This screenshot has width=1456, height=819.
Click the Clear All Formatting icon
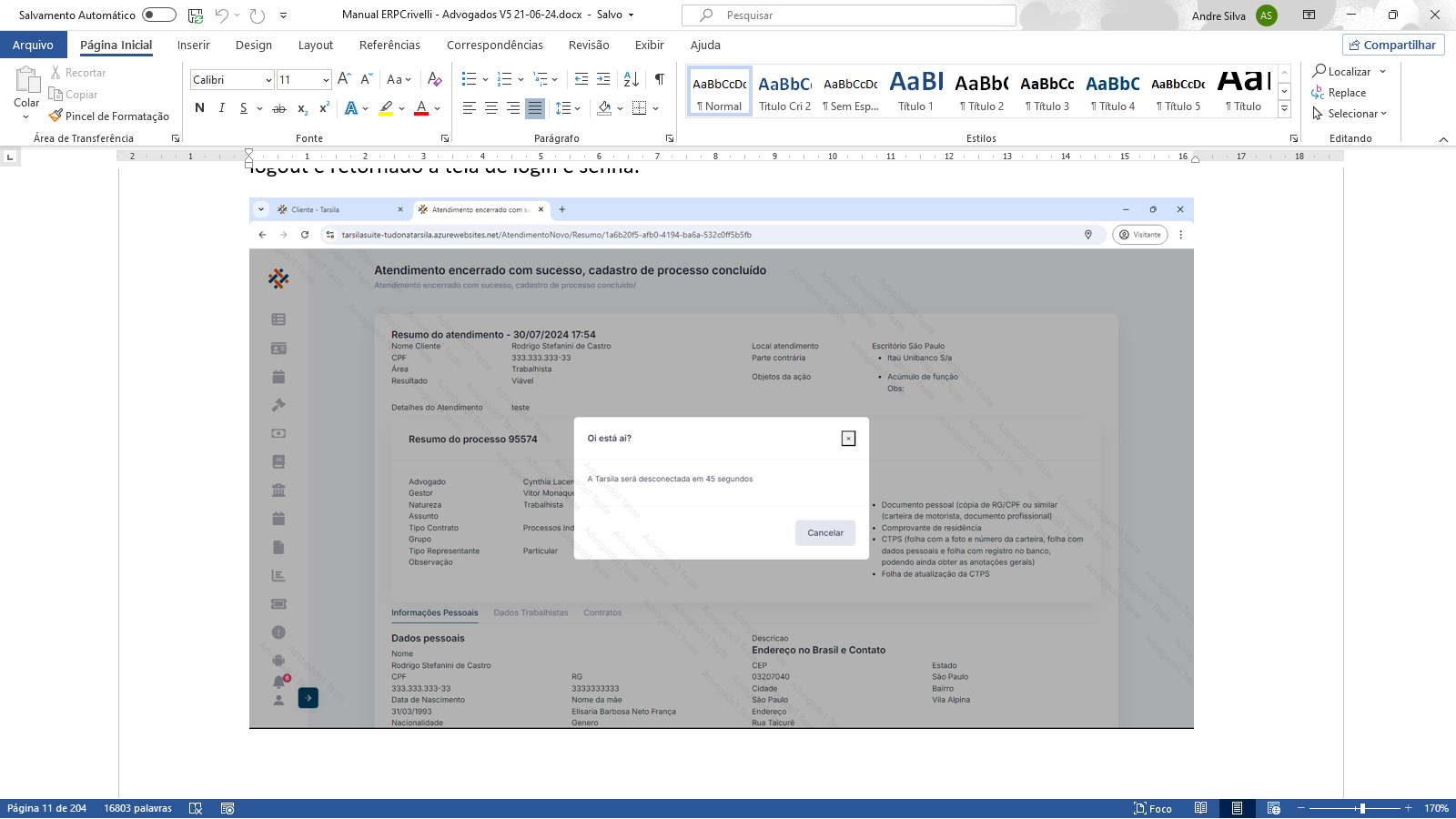pyautogui.click(x=434, y=79)
